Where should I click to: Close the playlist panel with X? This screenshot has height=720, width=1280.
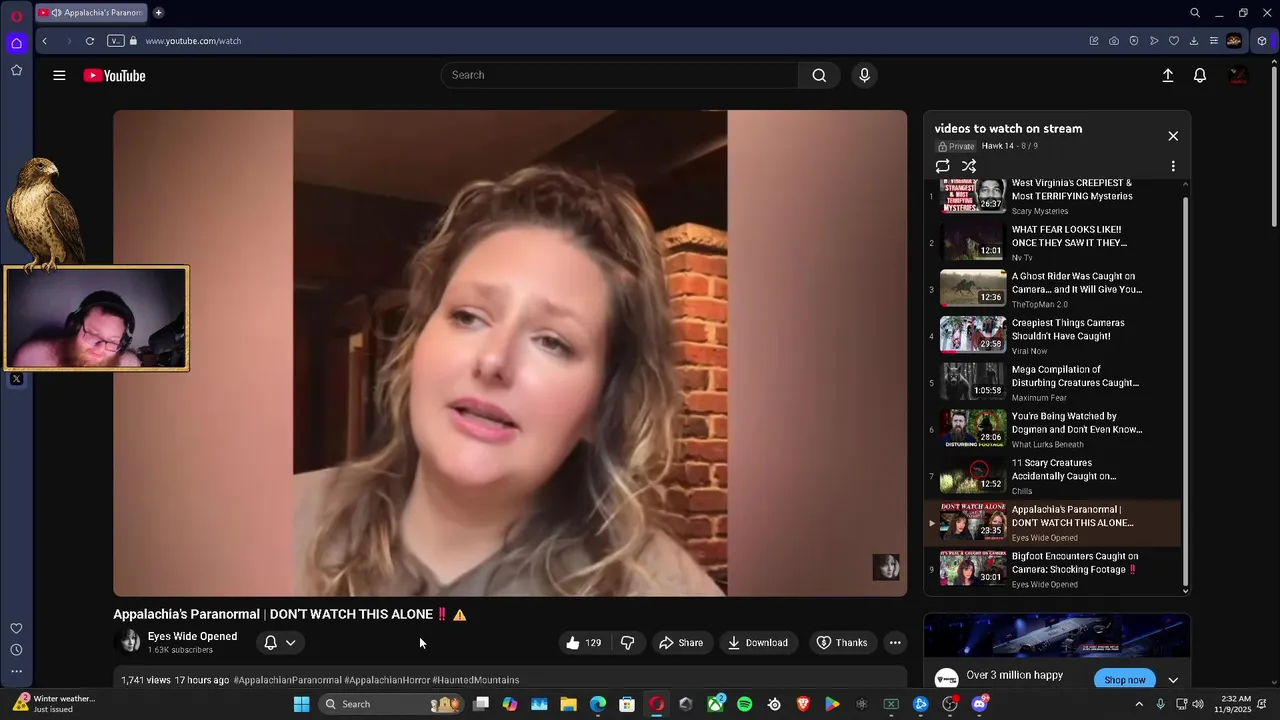tap(1173, 136)
